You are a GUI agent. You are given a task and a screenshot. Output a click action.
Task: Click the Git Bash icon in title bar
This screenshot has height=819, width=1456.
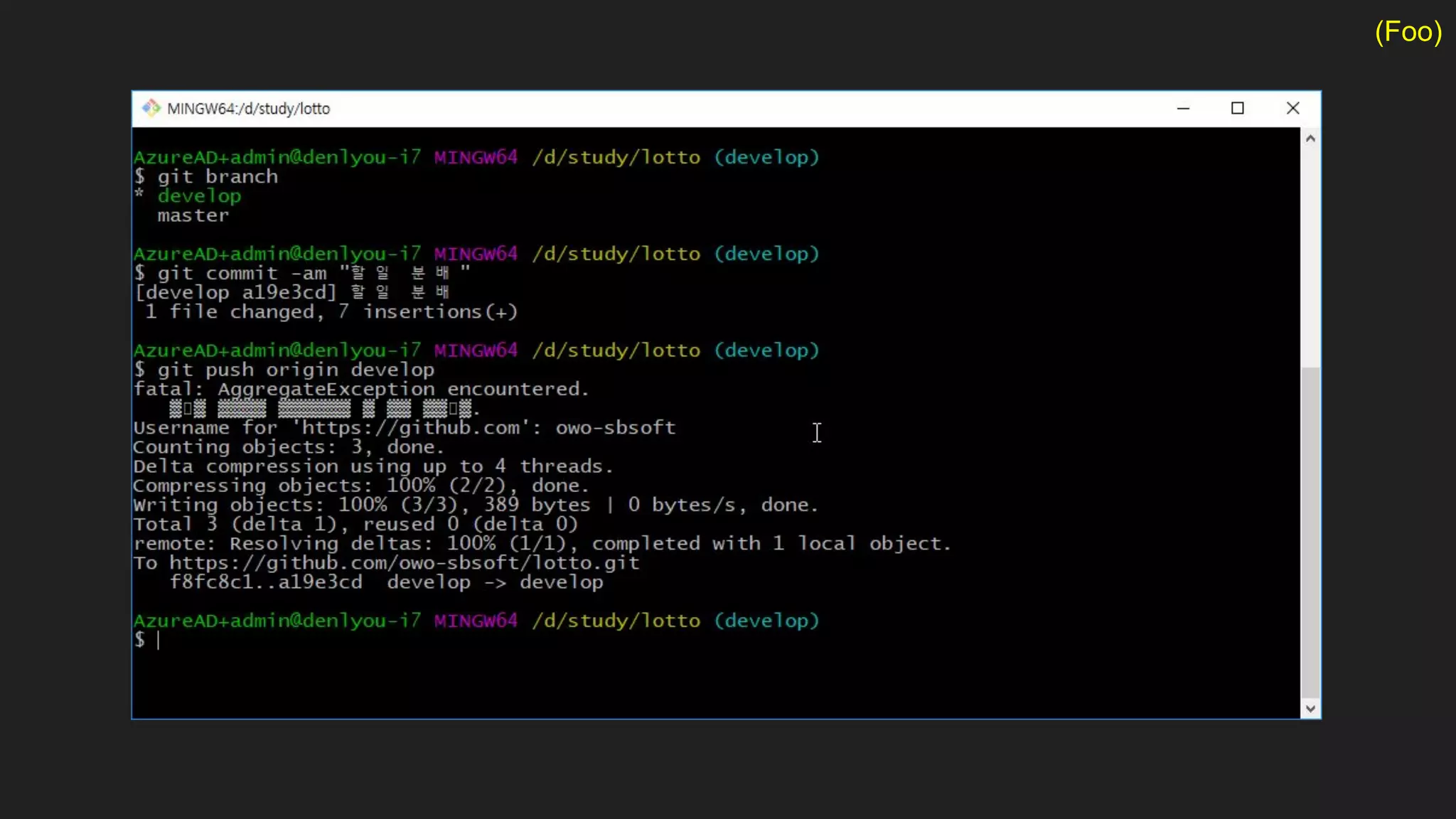click(x=151, y=108)
